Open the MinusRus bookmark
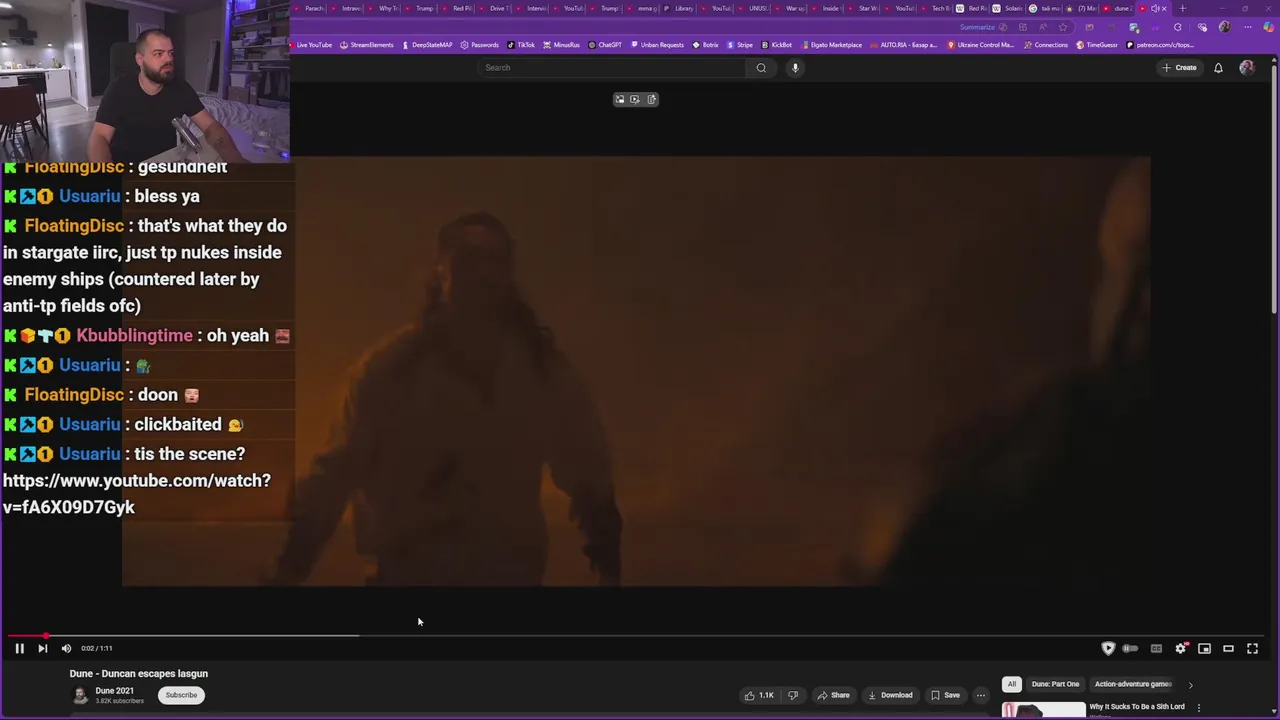Viewport: 1280px width, 720px height. pyautogui.click(x=561, y=45)
